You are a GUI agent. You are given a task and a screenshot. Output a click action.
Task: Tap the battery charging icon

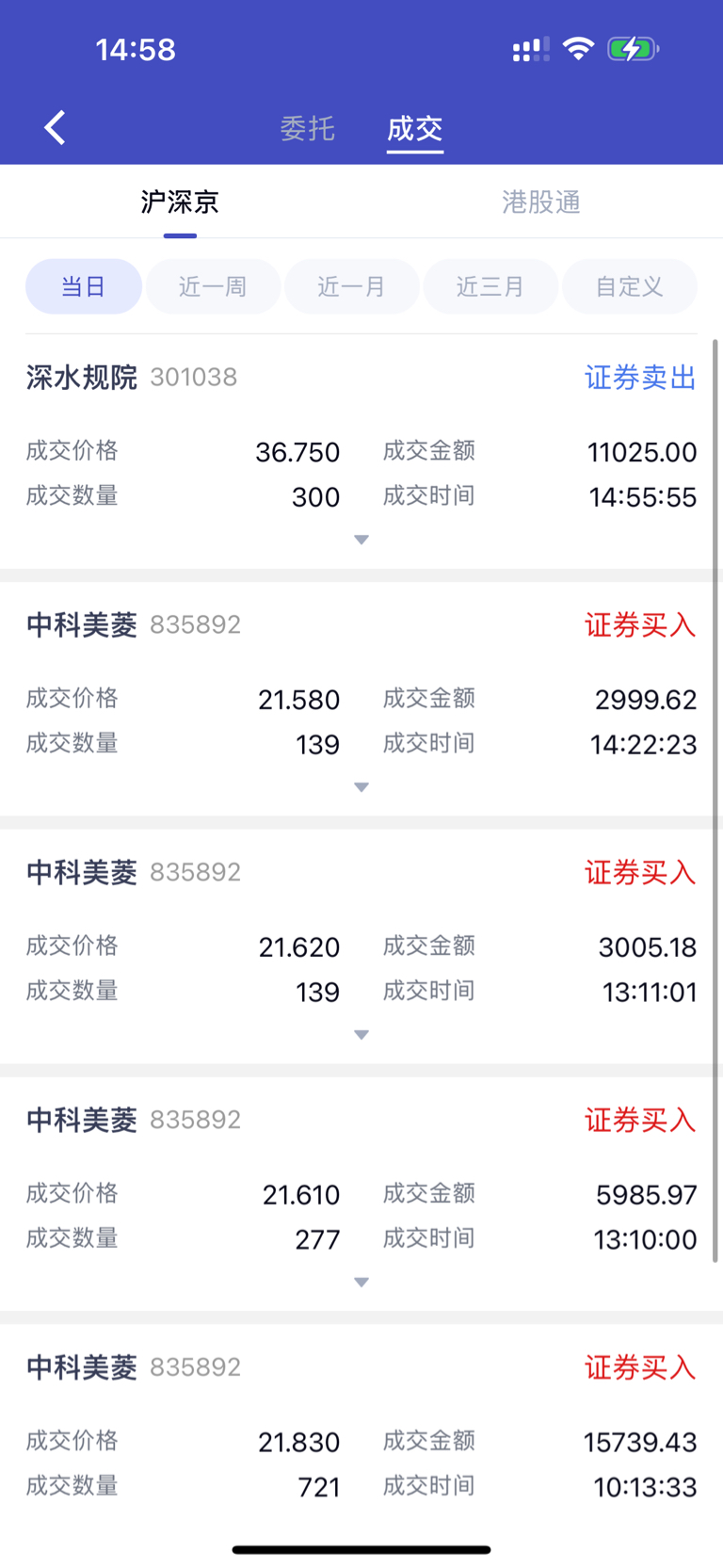coord(634,49)
